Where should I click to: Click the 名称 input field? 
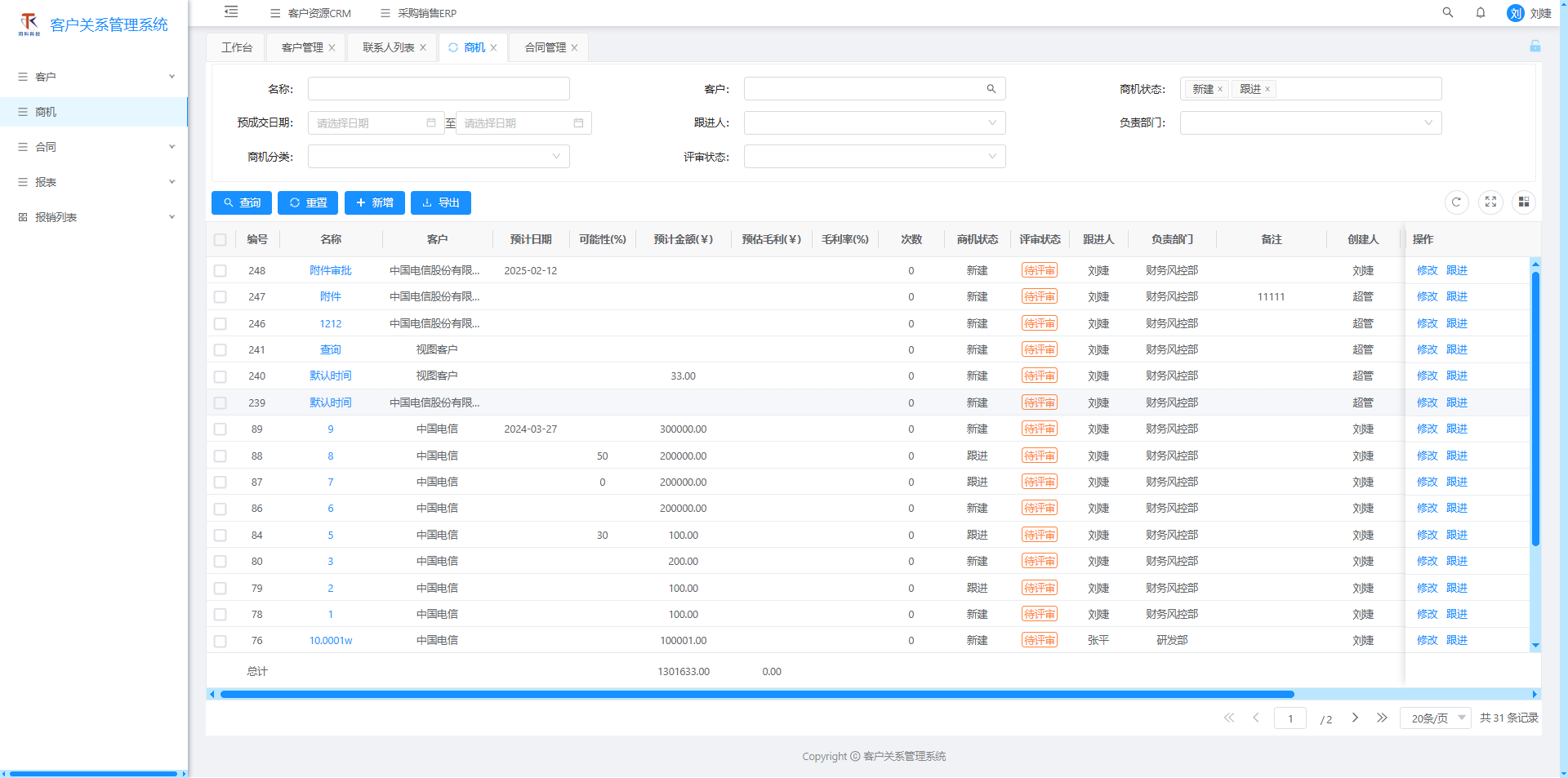click(439, 89)
